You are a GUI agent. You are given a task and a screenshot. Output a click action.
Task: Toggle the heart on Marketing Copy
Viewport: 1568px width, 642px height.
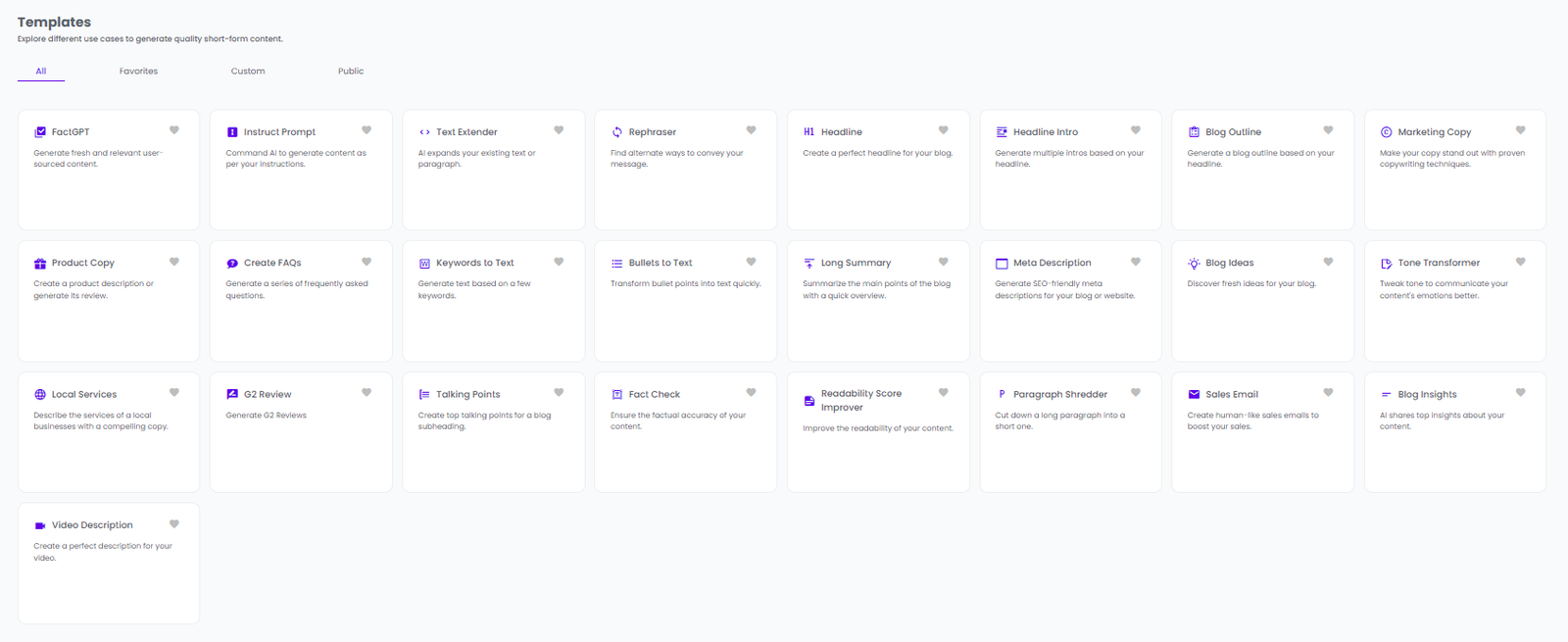click(1520, 130)
